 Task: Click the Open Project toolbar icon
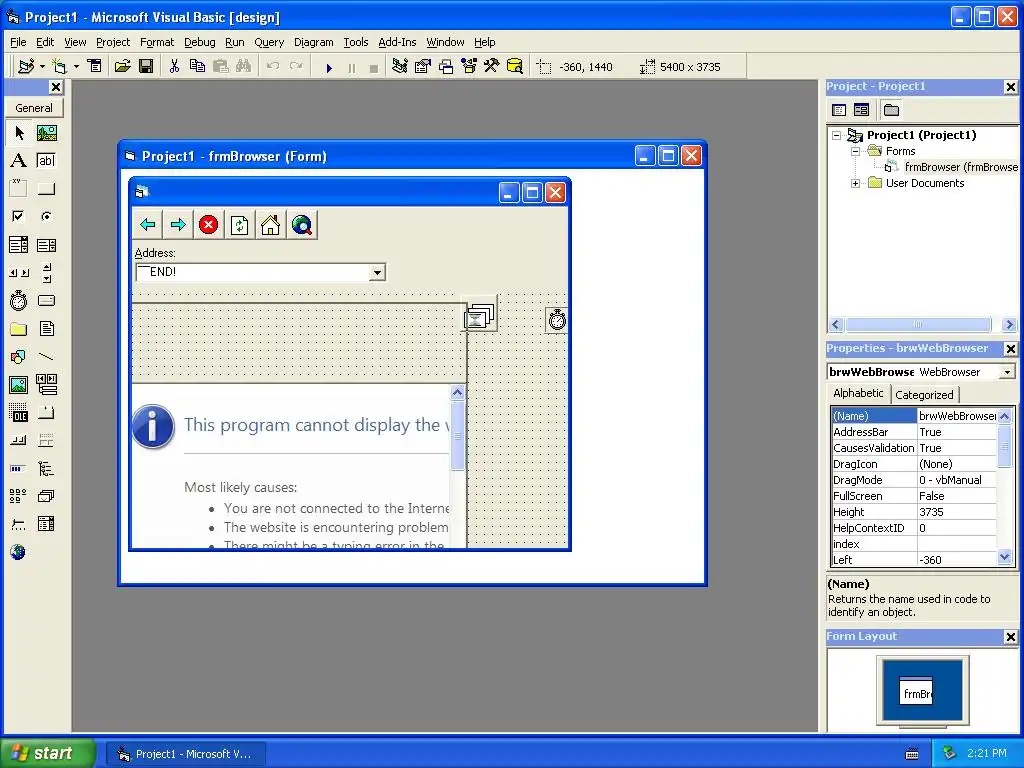click(x=122, y=66)
